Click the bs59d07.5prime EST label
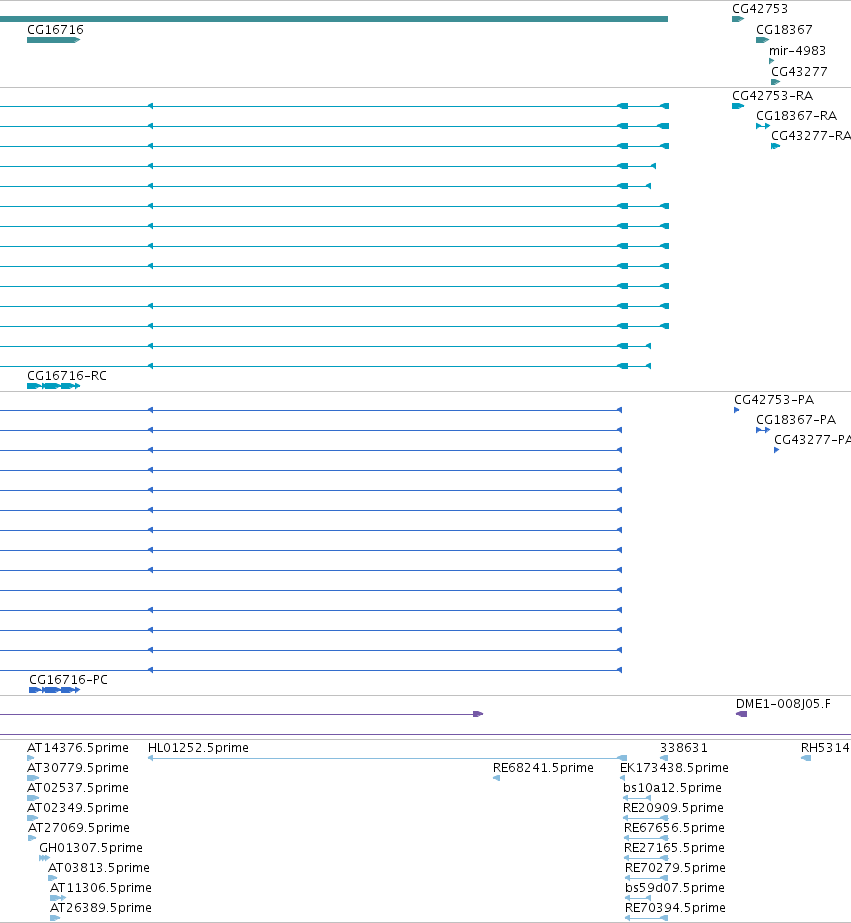This screenshot has height=923, width=851. [675, 888]
